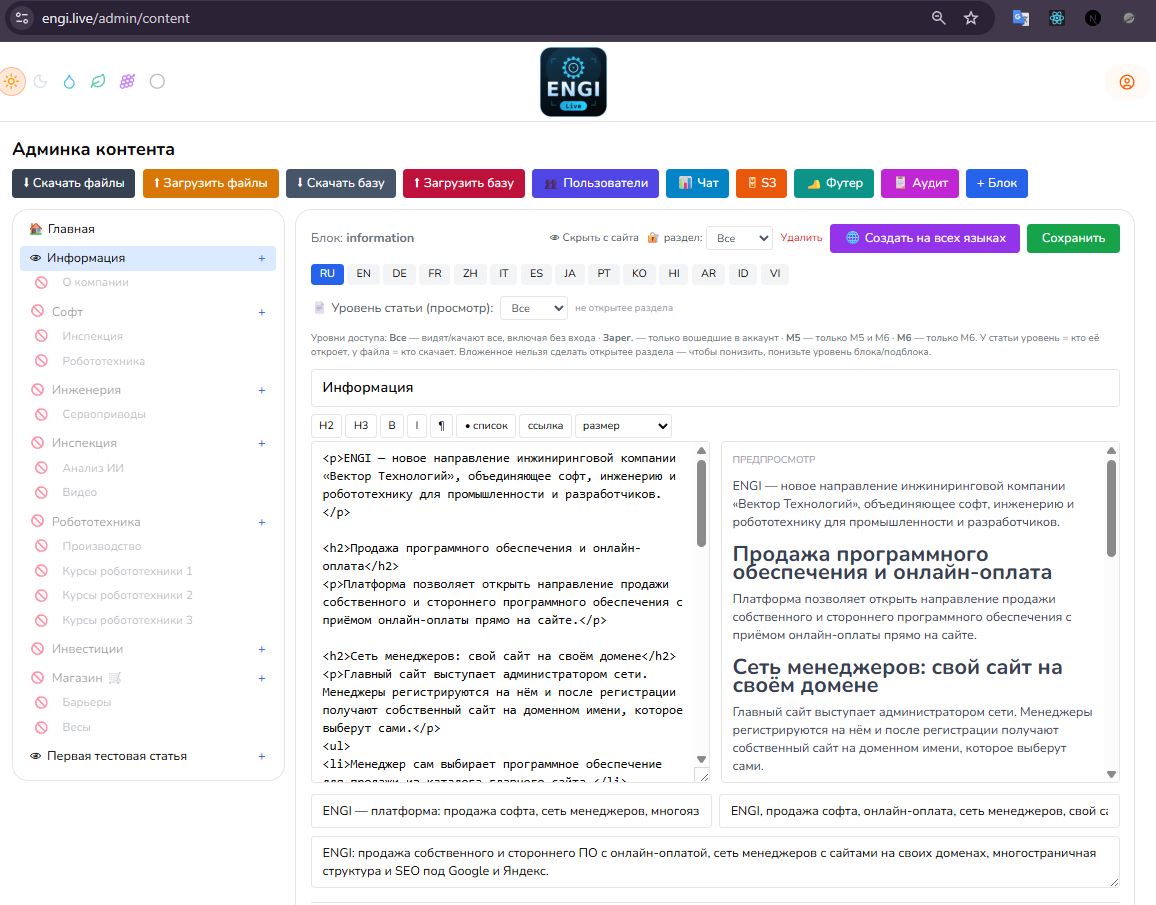The width and height of the screenshot is (1156, 905).
Task: Switch to EN language tab
Action: [363, 273]
